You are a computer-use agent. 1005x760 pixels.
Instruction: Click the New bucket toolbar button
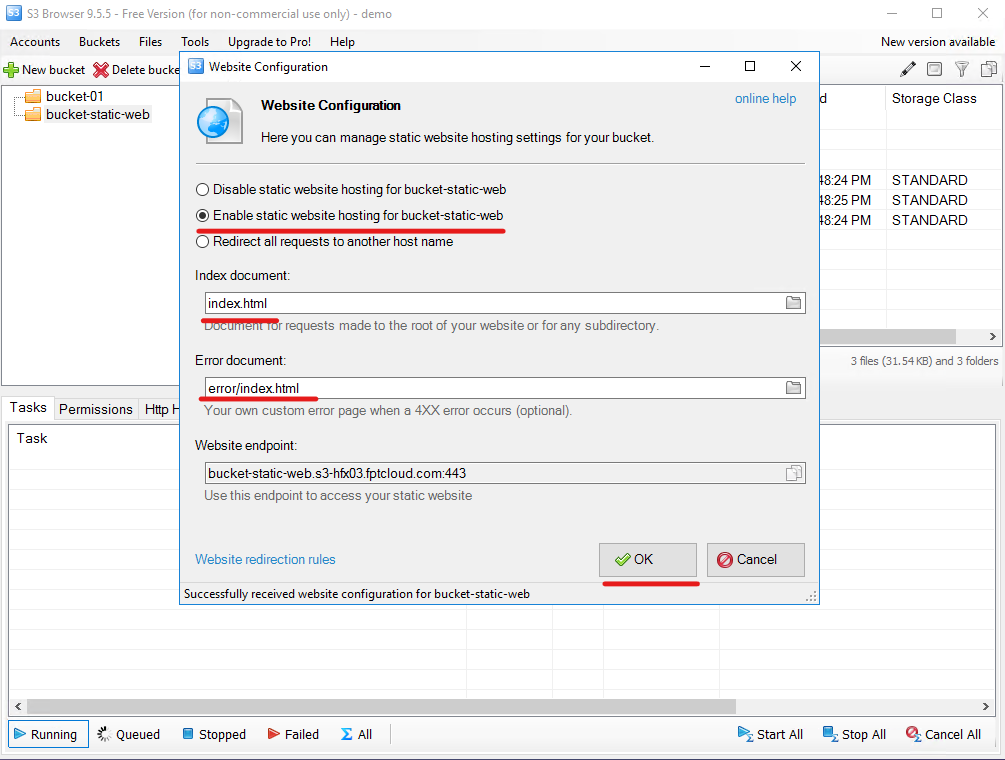[45, 70]
